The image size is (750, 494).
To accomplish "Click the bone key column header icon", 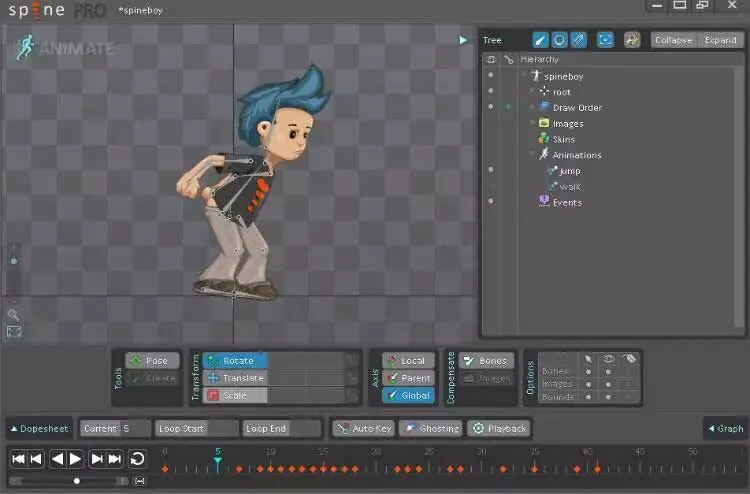I will click(x=508, y=59).
